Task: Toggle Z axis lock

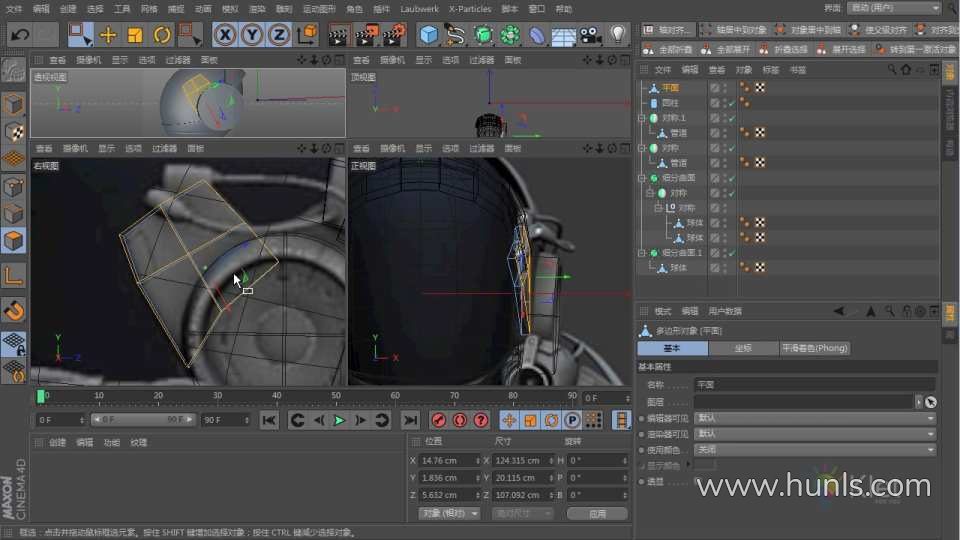Action: (x=279, y=34)
